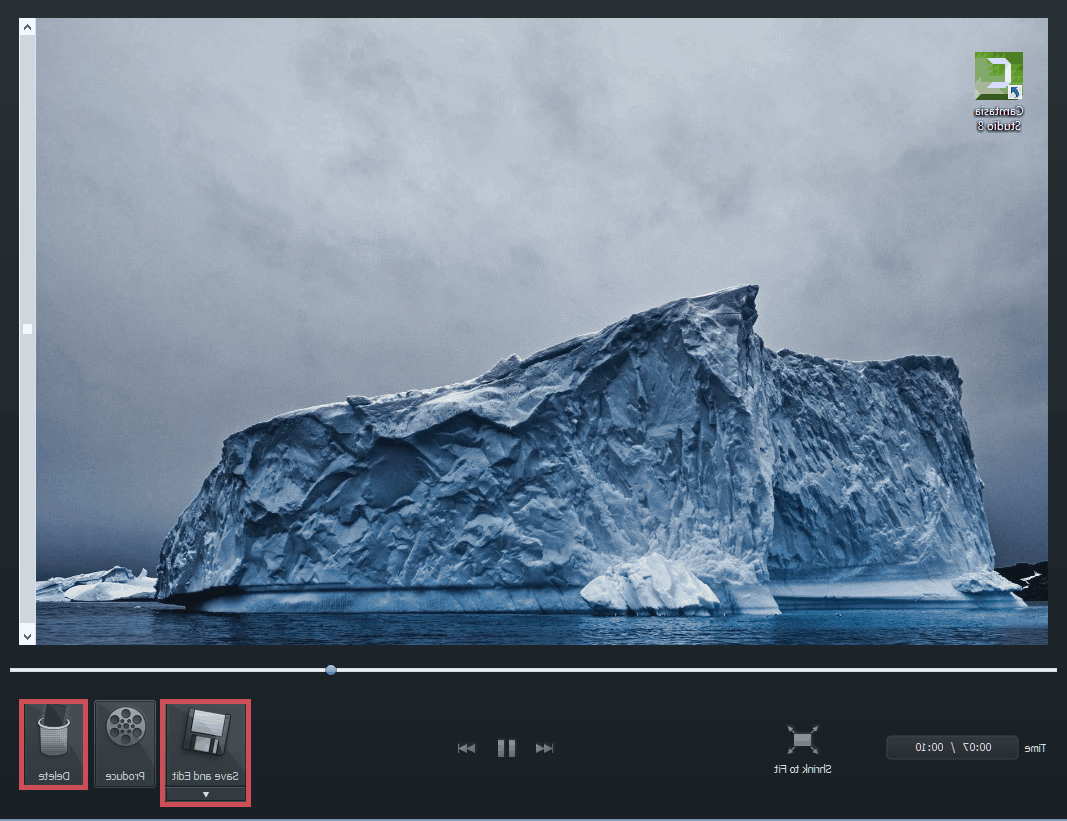Click the vertical scrollbar down arrow
The image size is (1067, 821).
coord(27,636)
